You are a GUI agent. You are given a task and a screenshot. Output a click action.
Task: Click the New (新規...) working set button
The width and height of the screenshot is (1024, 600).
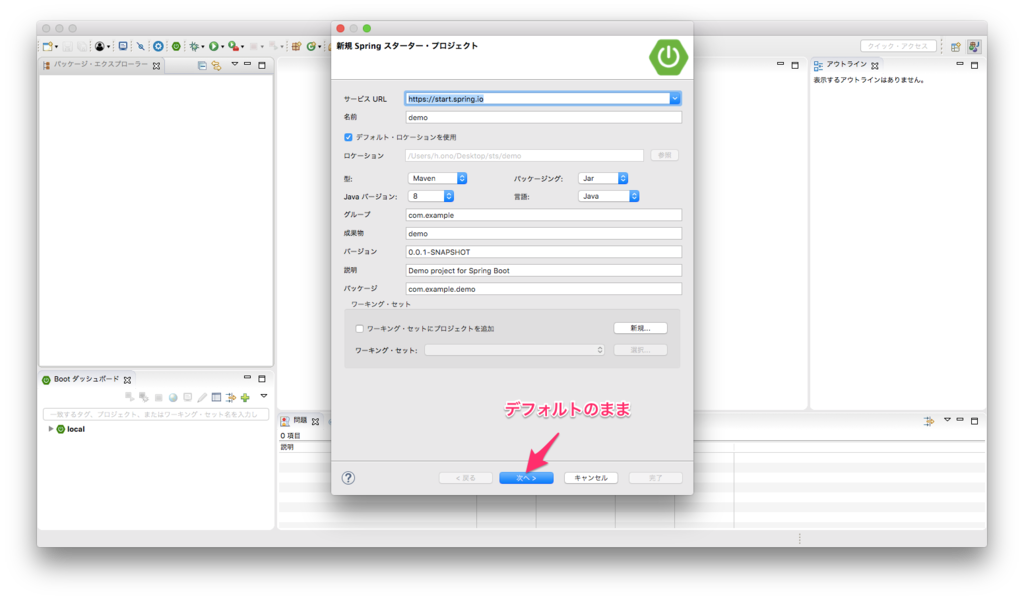640,328
